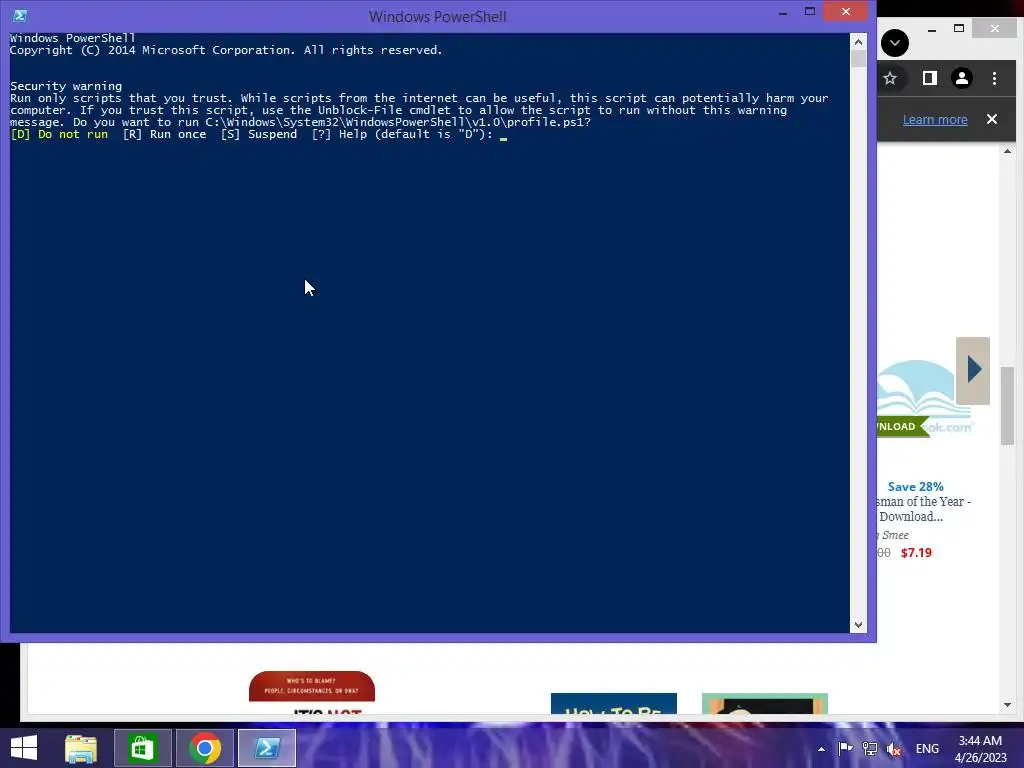Open the PowerShell title bar system menu icon
Image resolution: width=1024 pixels, height=768 pixels.
(x=20, y=16)
